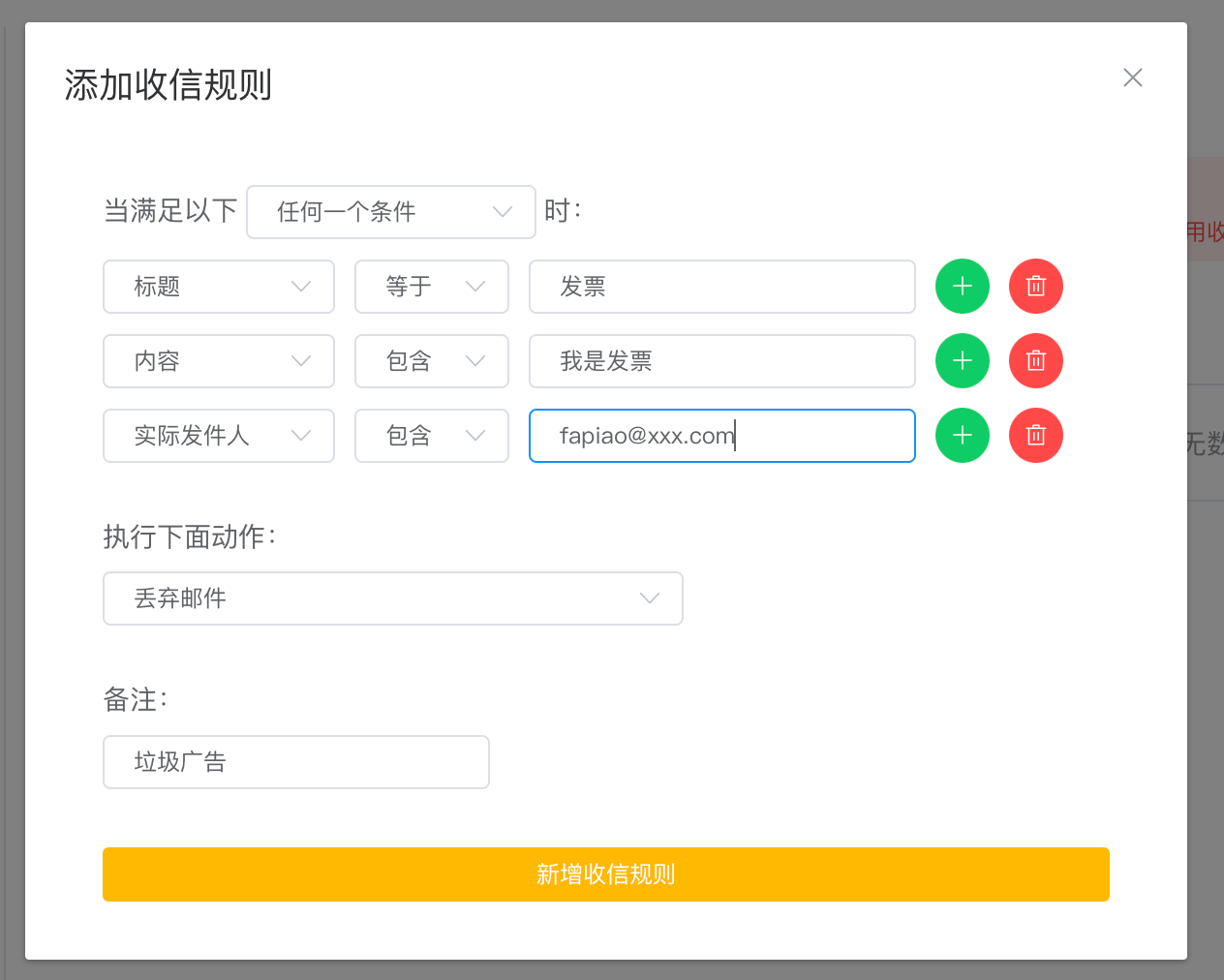Add a condition after the 内容 row
This screenshot has width=1224, height=980.
coord(963,361)
